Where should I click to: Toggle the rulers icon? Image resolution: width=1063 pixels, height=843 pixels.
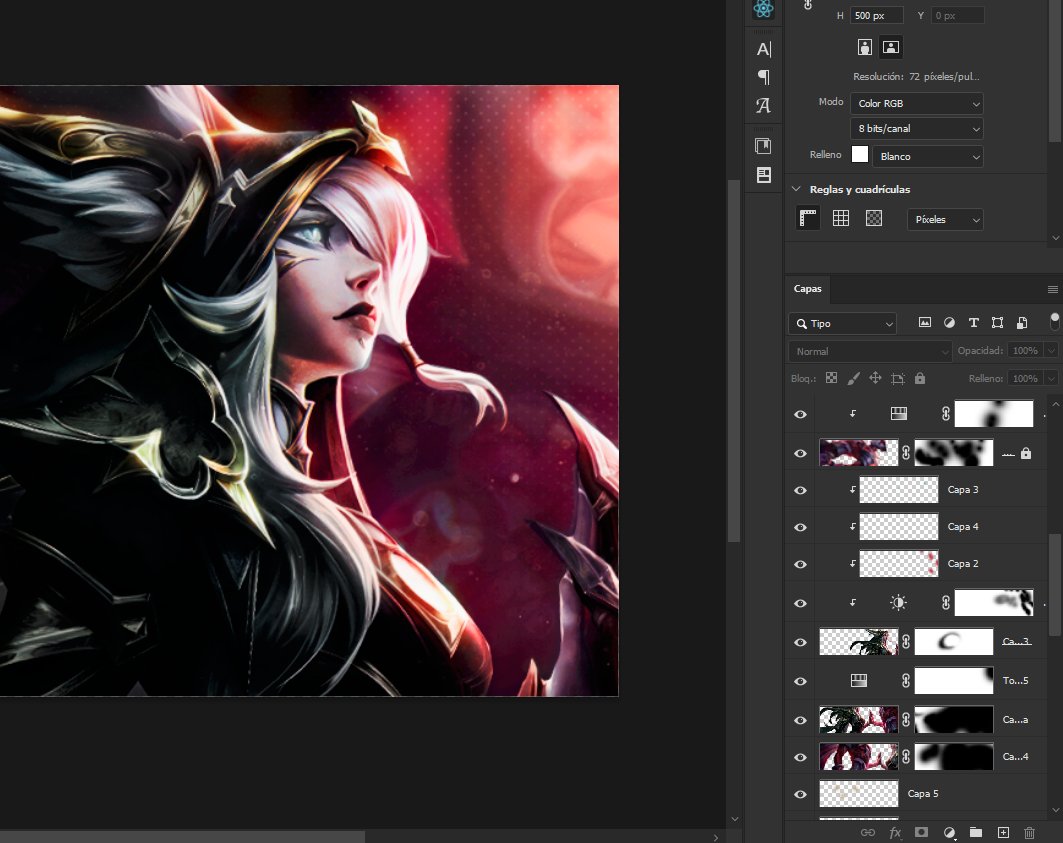click(x=807, y=218)
